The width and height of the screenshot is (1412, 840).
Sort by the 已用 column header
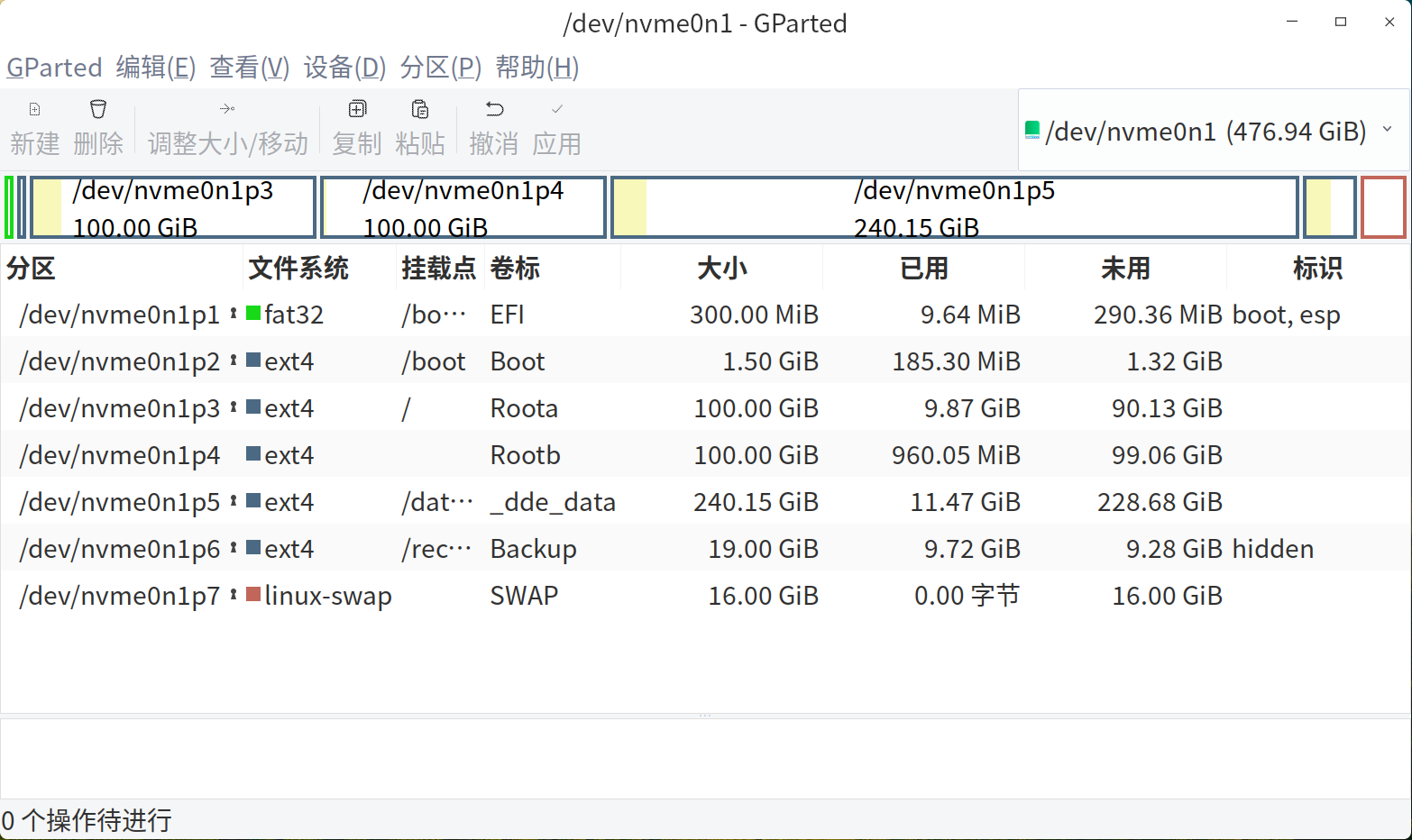[x=924, y=268]
